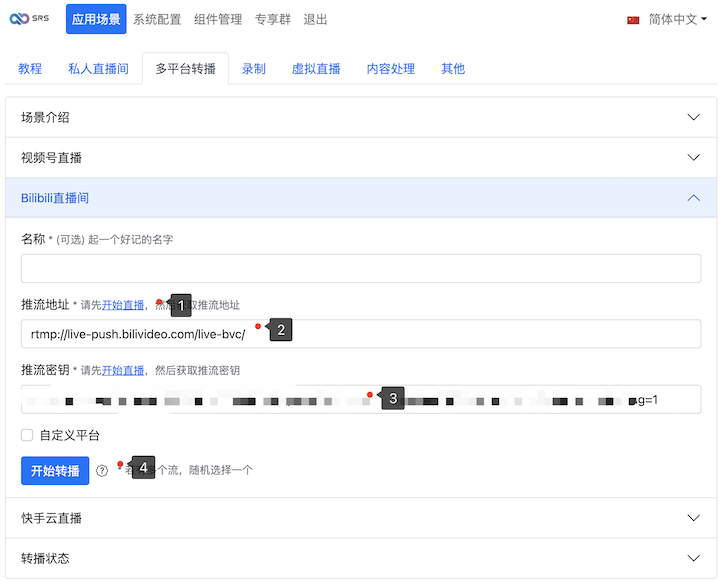Screen dimensions: 720x581
Task: Click the 名称 input field
Action: tap(361, 268)
